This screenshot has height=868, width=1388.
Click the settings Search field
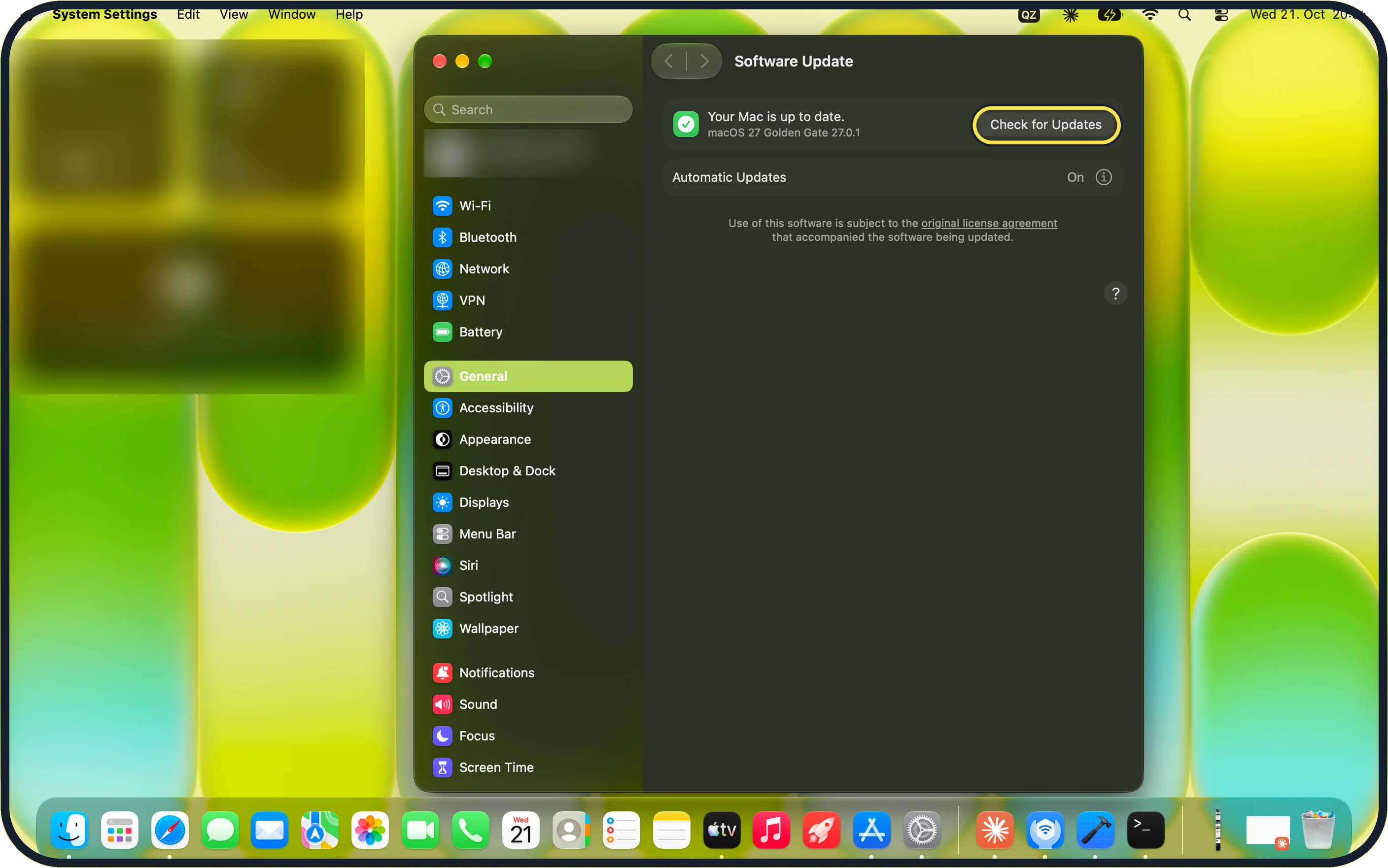pos(528,110)
